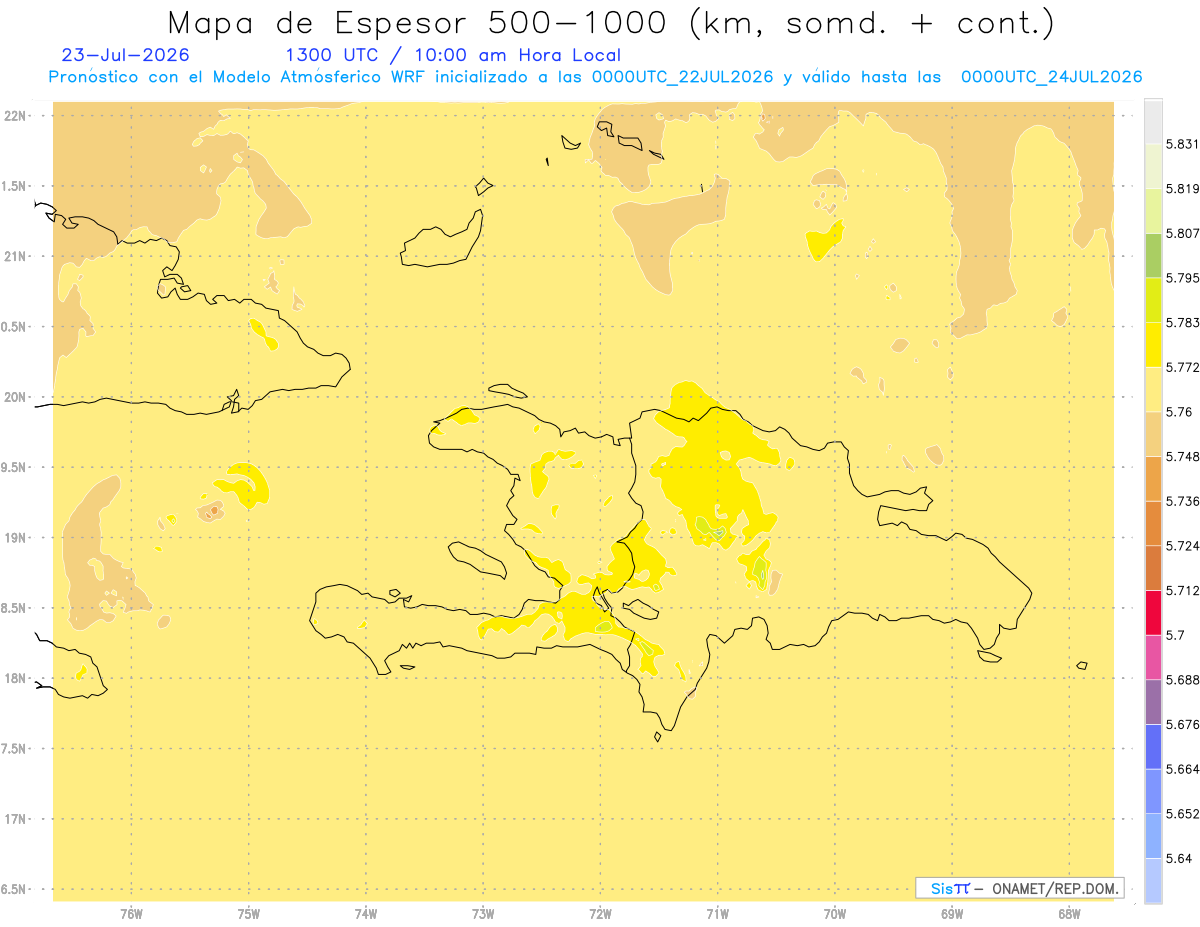This screenshot has height=927, width=1200.
Task: Select the date '23-Jul-2026'
Action: click(x=125, y=56)
